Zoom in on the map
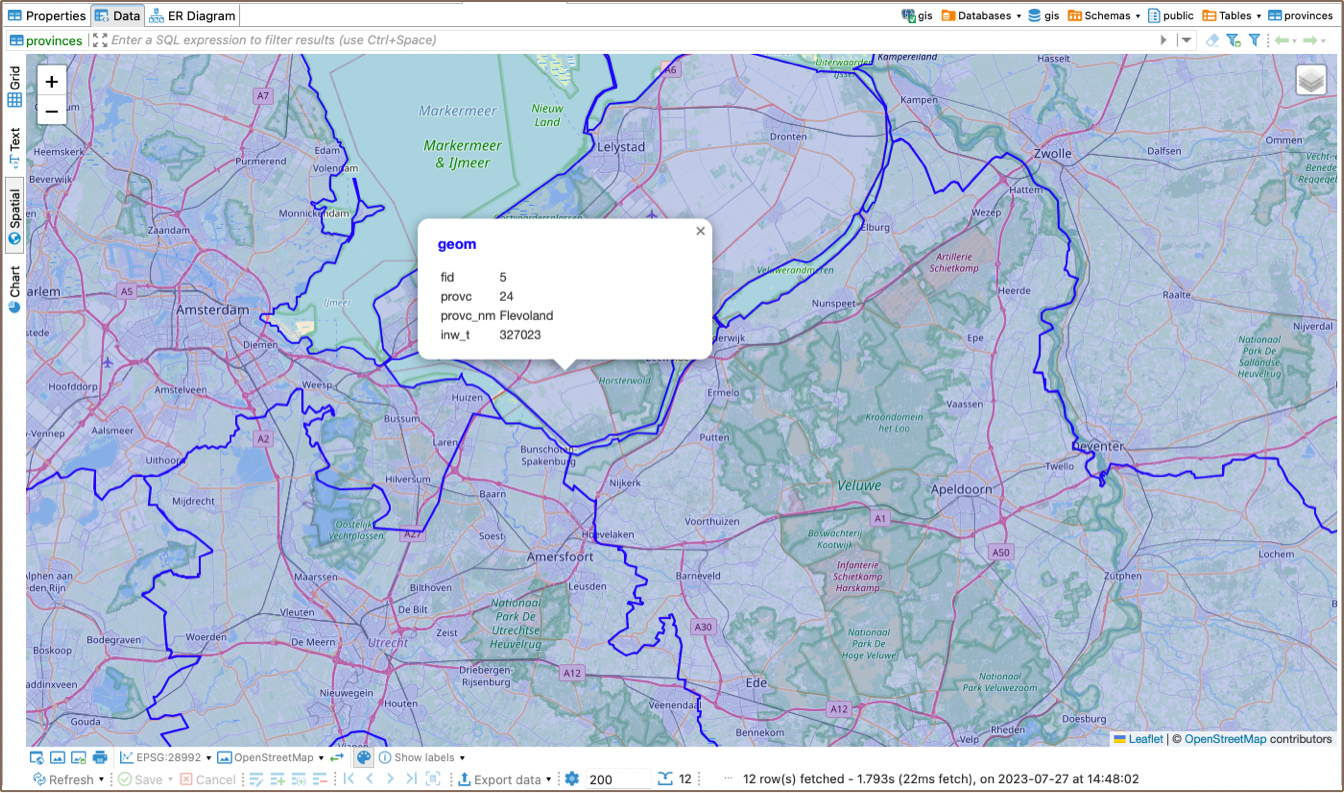The width and height of the screenshot is (1344, 793). 52,82
